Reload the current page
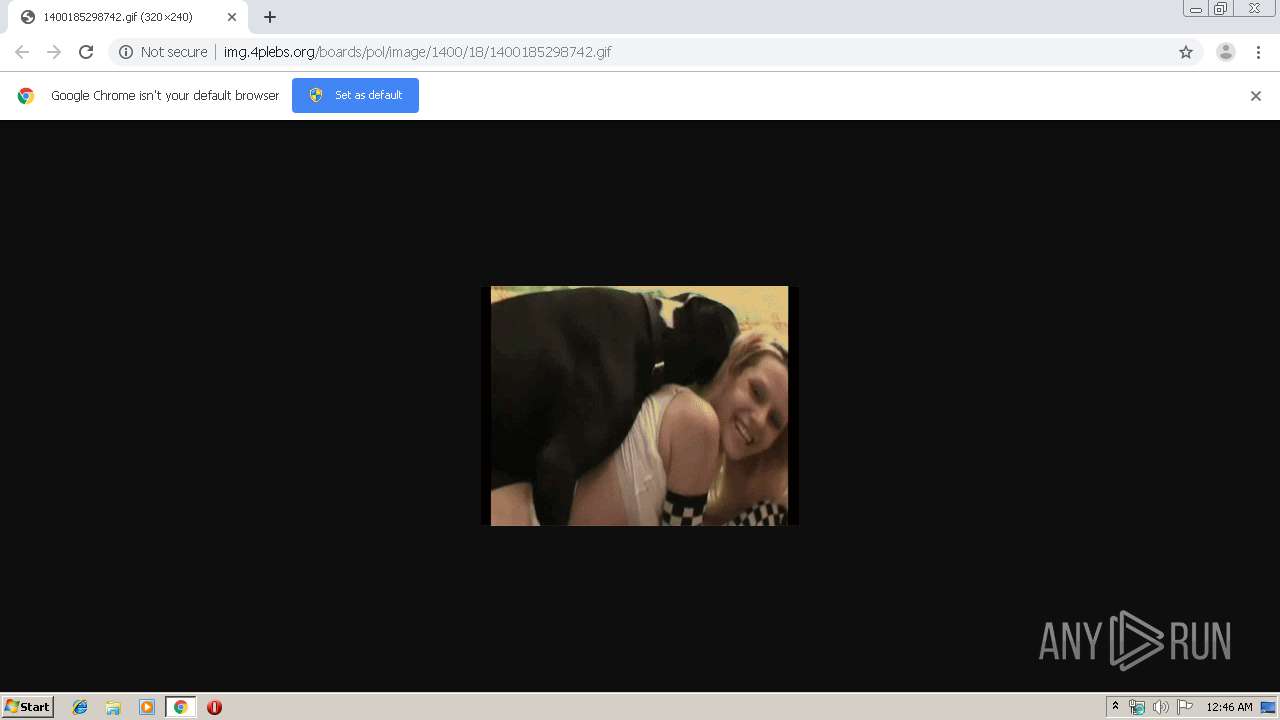Screen dimensions: 1280x720 click(x=86, y=52)
